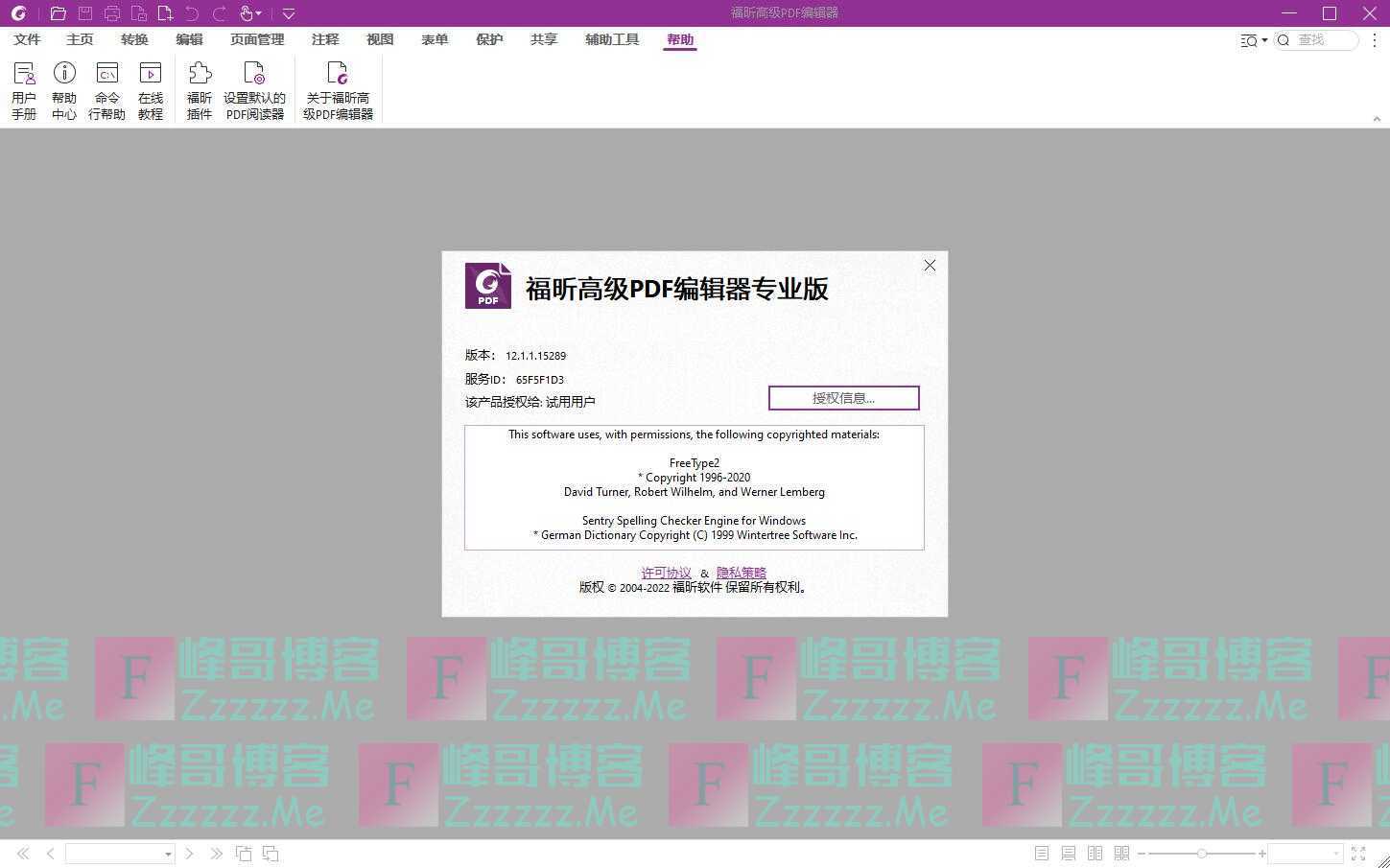Open 命令行帮助 command line help
The image size is (1390, 868).
coord(106,90)
